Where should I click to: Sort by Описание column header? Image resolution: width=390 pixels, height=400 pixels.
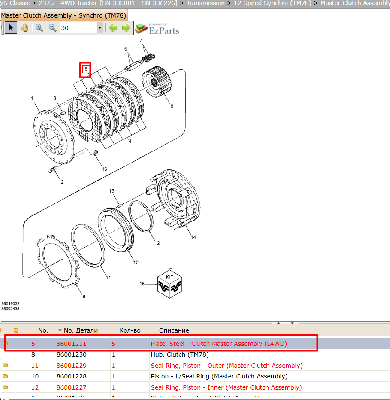(x=174, y=331)
